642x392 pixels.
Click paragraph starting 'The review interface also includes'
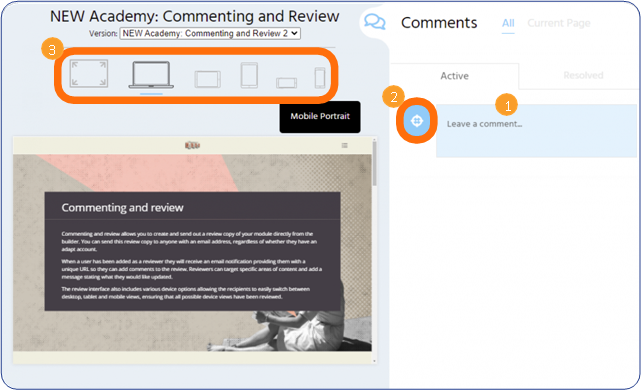pyautogui.click(x=185, y=293)
